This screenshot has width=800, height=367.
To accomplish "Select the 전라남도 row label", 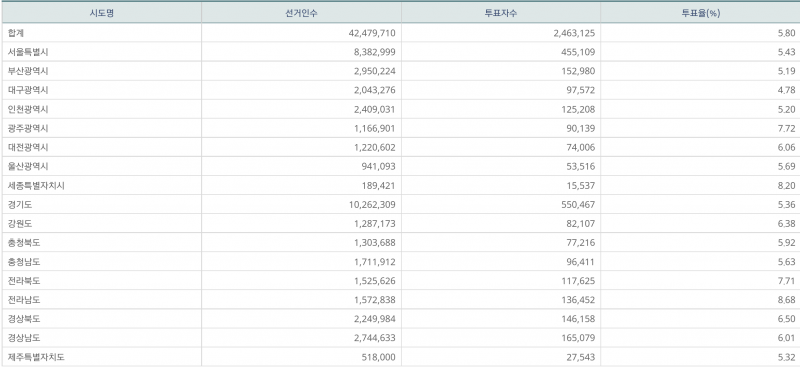I will point(24,300).
